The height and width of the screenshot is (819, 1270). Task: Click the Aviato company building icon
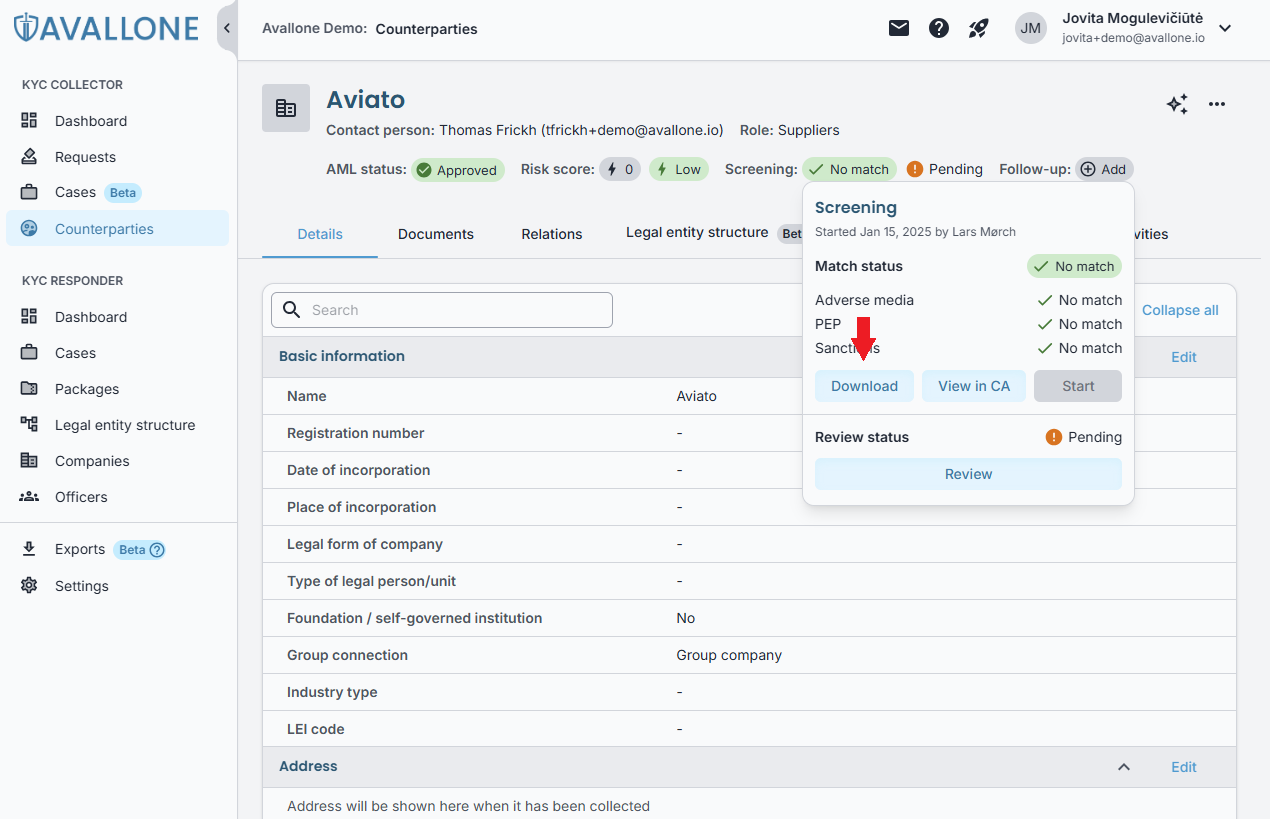point(286,108)
